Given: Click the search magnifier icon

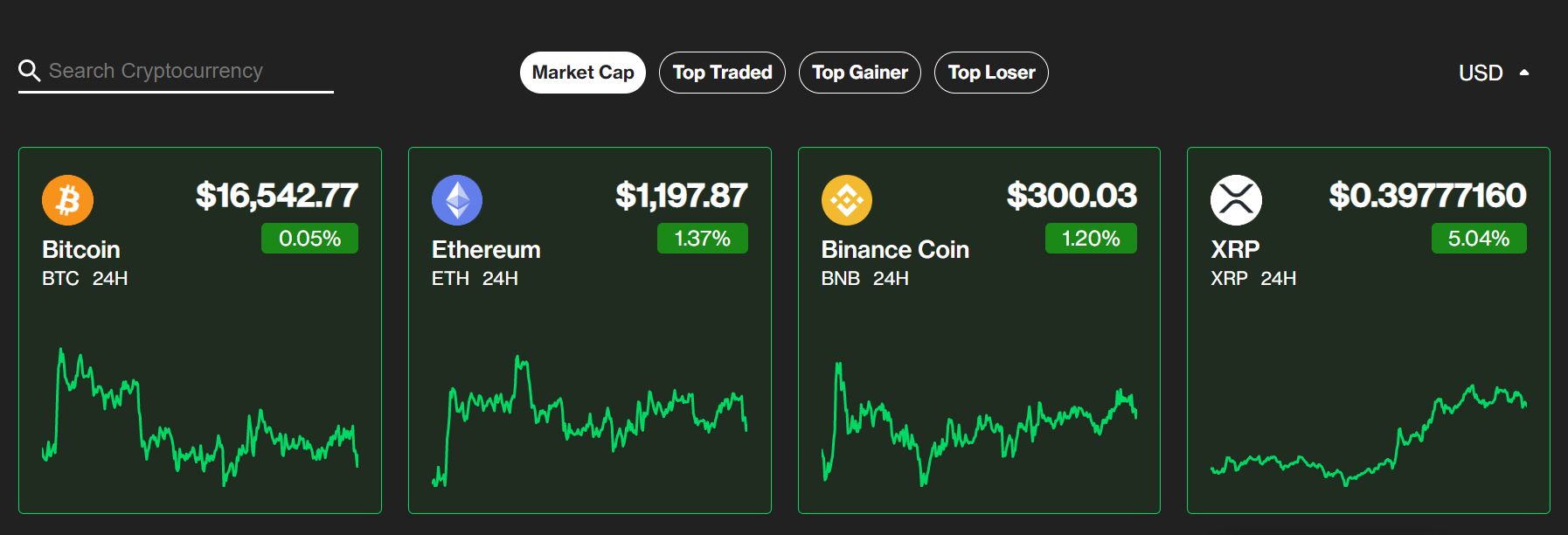Looking at the screenshot, I should [31, 70].
